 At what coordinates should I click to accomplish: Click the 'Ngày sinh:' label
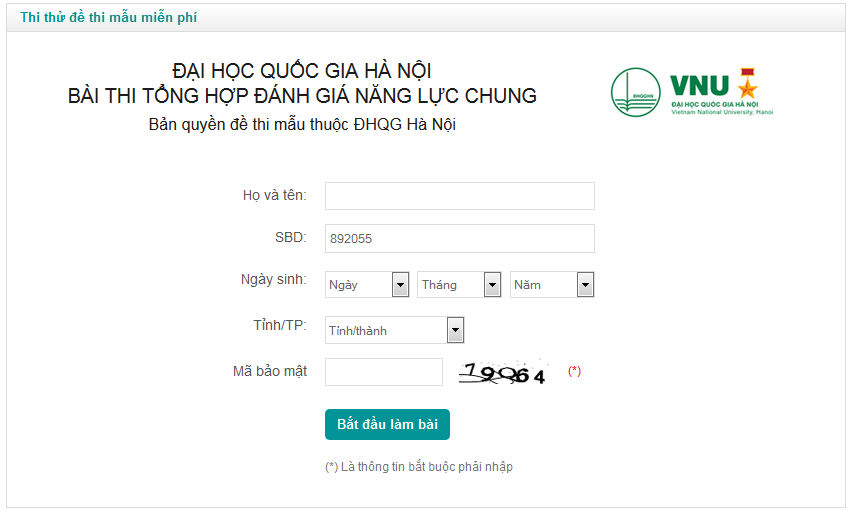tap(273, 279)
